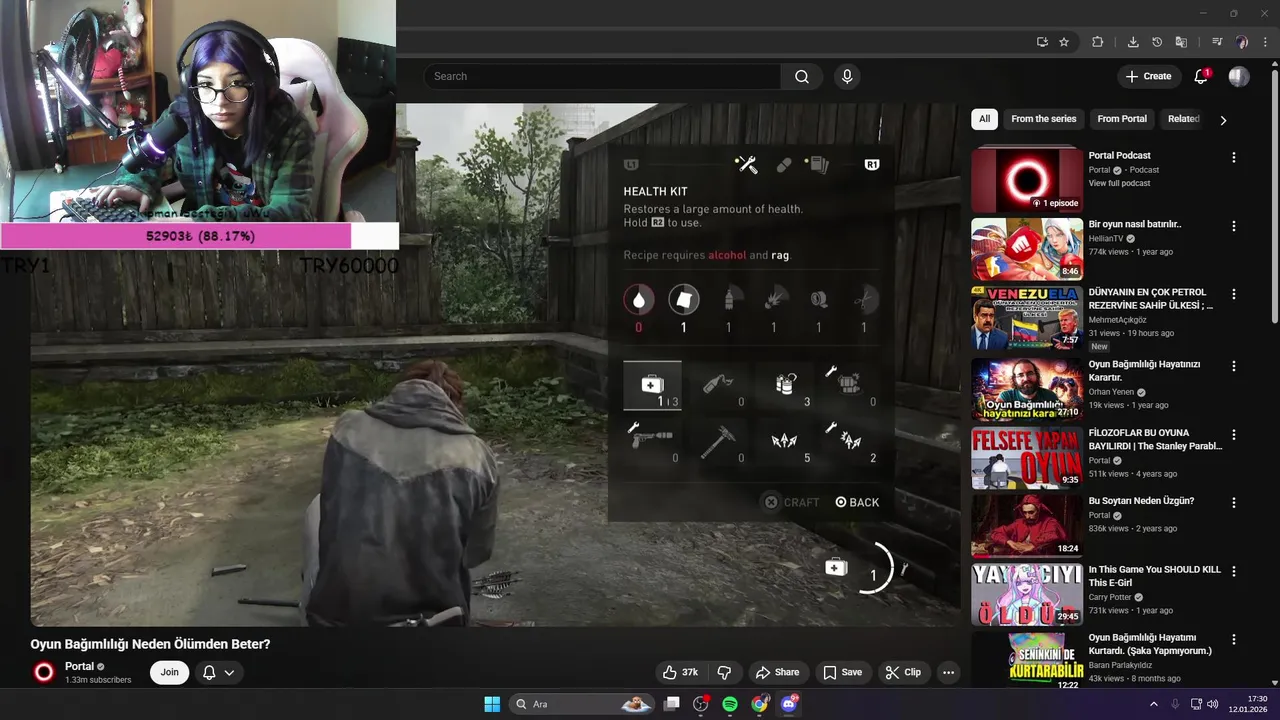Click the Join button
Viewport: 1280px width, 720px height.
170,672
